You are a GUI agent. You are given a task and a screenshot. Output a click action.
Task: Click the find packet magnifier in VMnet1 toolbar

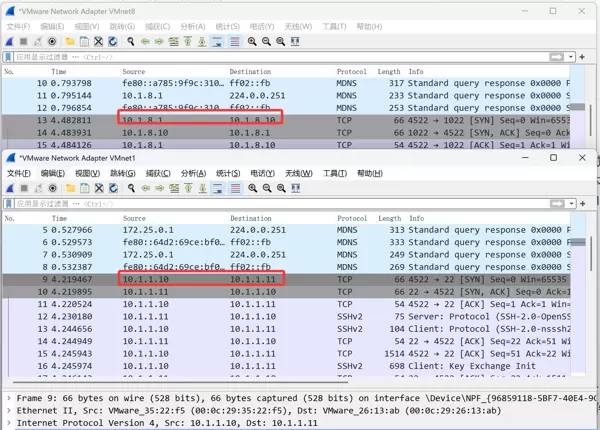coord(130,188)
